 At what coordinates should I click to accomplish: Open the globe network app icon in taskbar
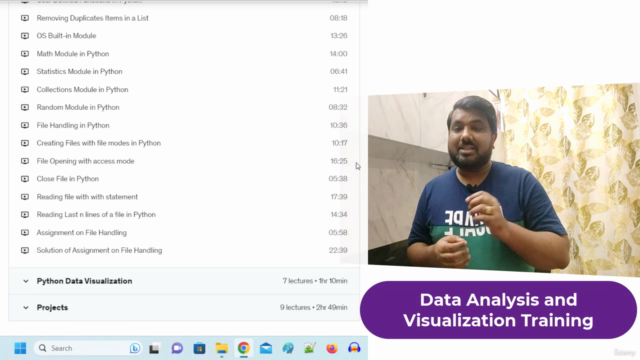point(288,348)
